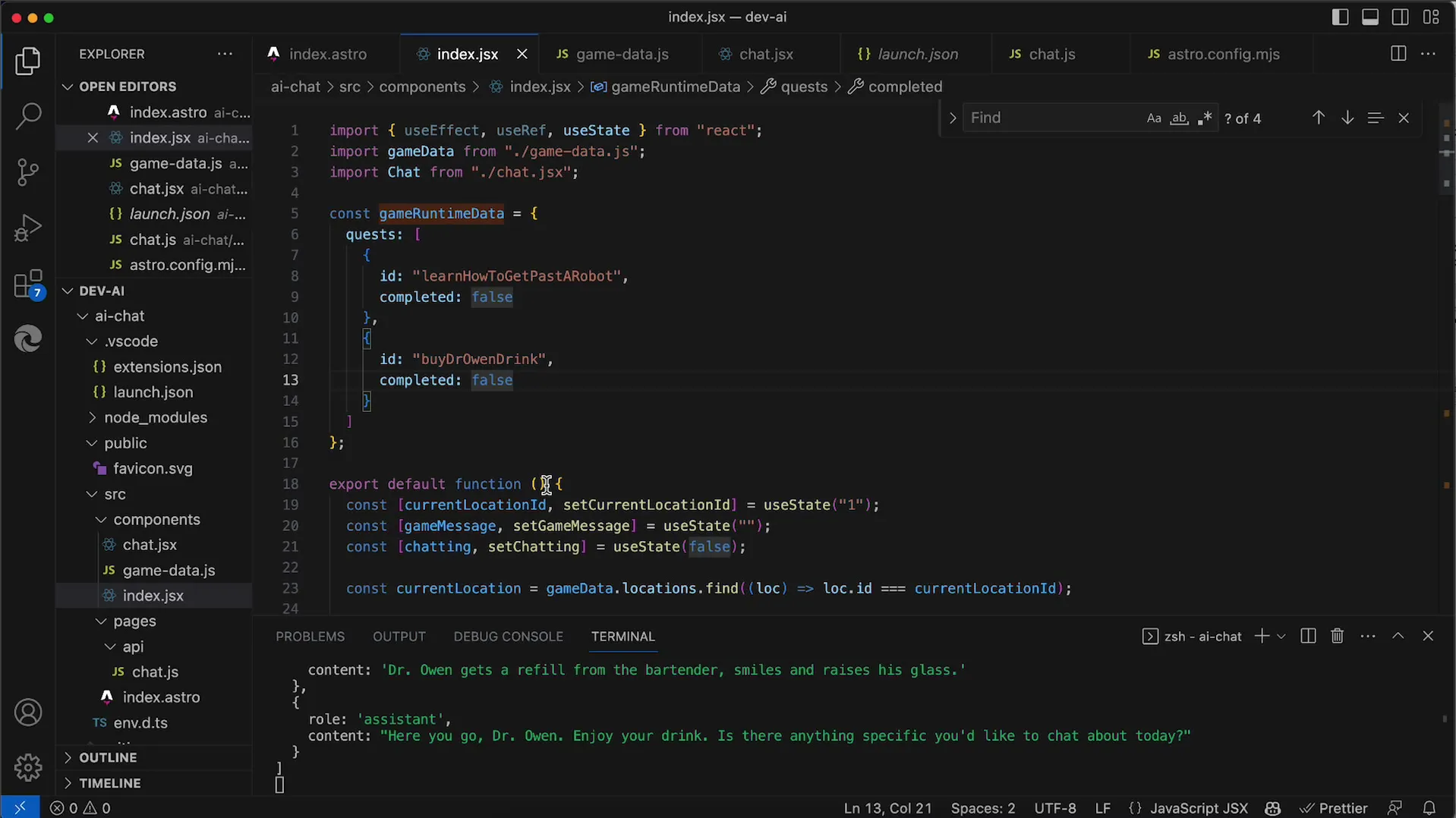Open terminal panel more actions ellipsis
The height and width of the screenshot is (818, 1456).
(x=1368, y=636)
